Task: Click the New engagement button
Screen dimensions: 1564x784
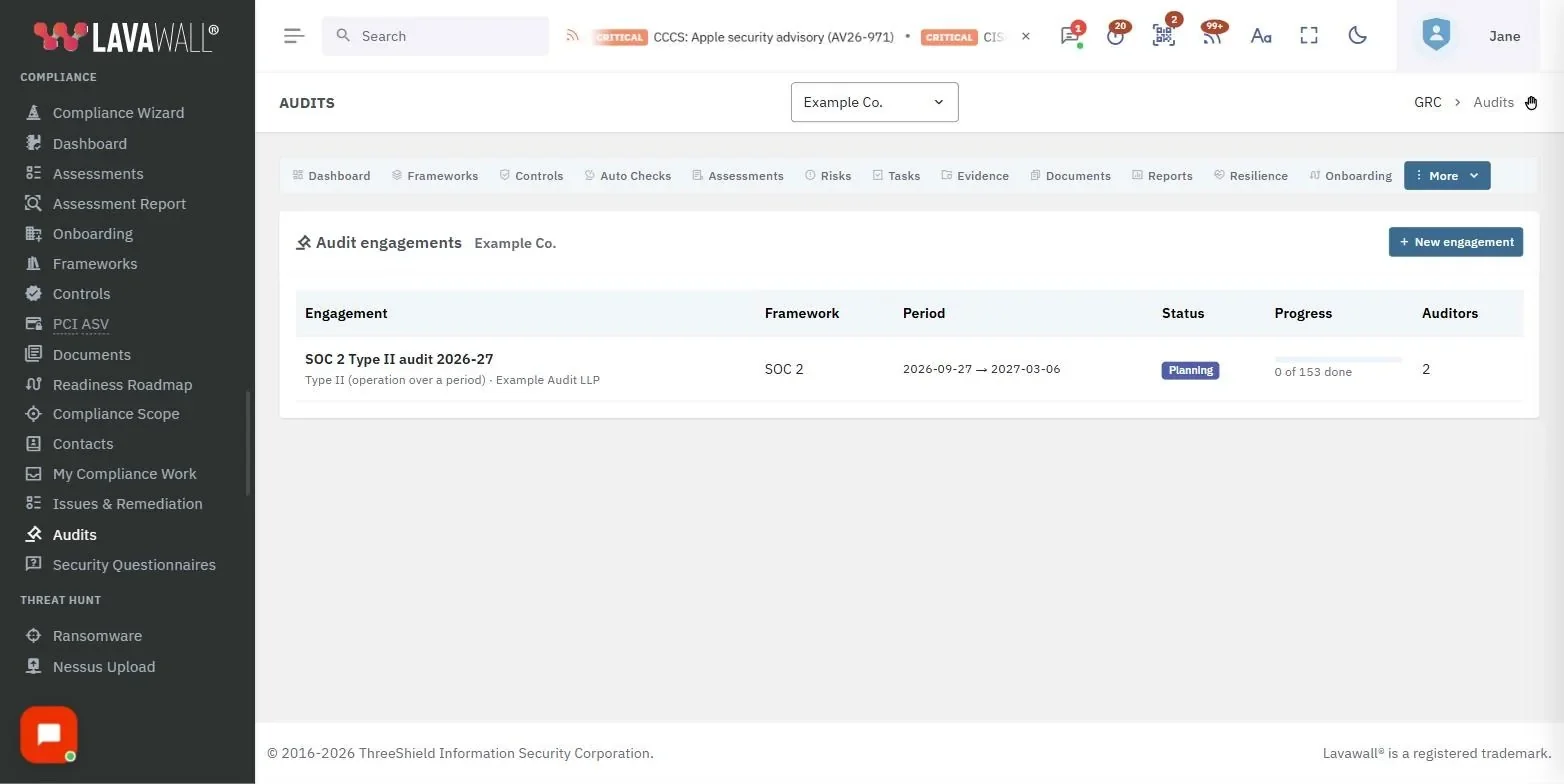Action: coord(1456,242)
